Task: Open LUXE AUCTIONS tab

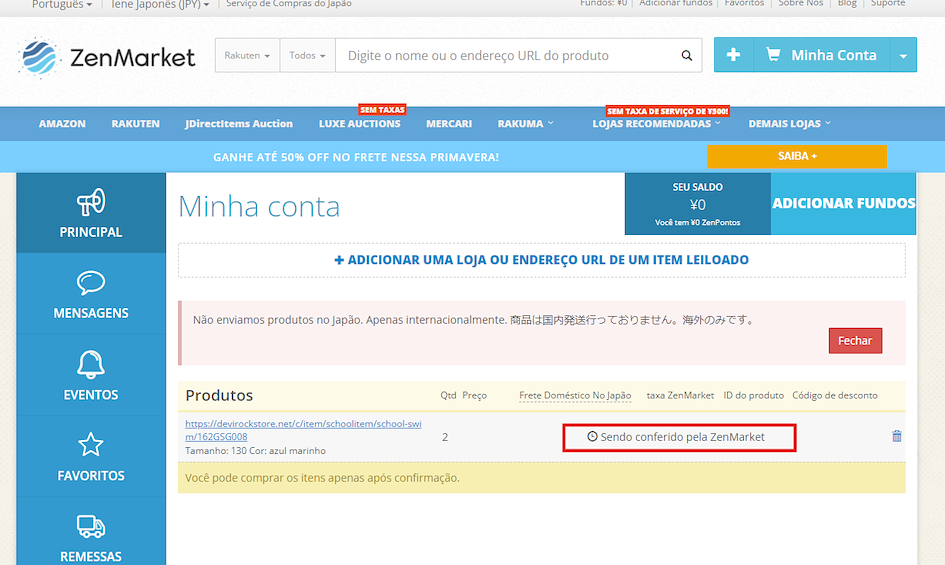Action: point(360,124)
